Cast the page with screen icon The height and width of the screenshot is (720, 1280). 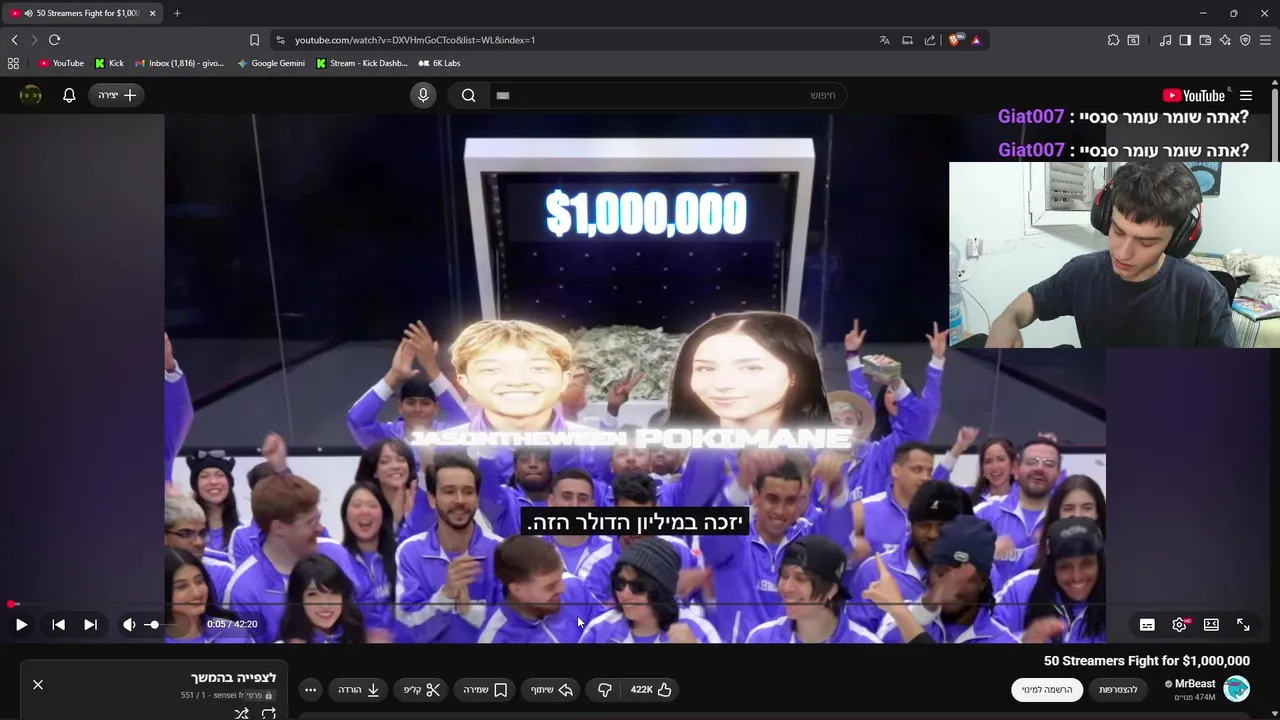click(907, 40)
